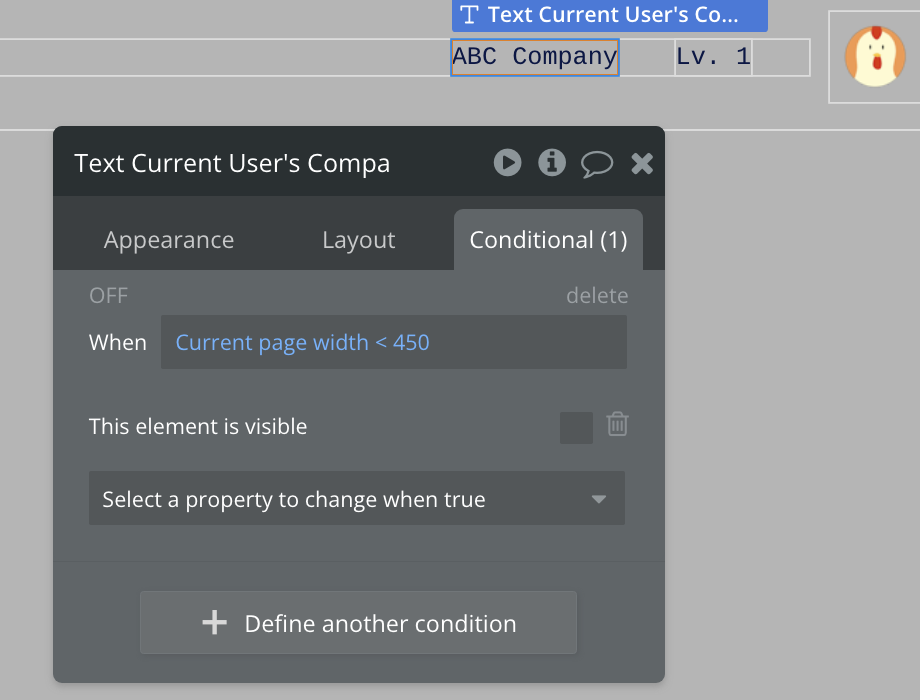Open the info icon in editor header

(x=552, y=163)
